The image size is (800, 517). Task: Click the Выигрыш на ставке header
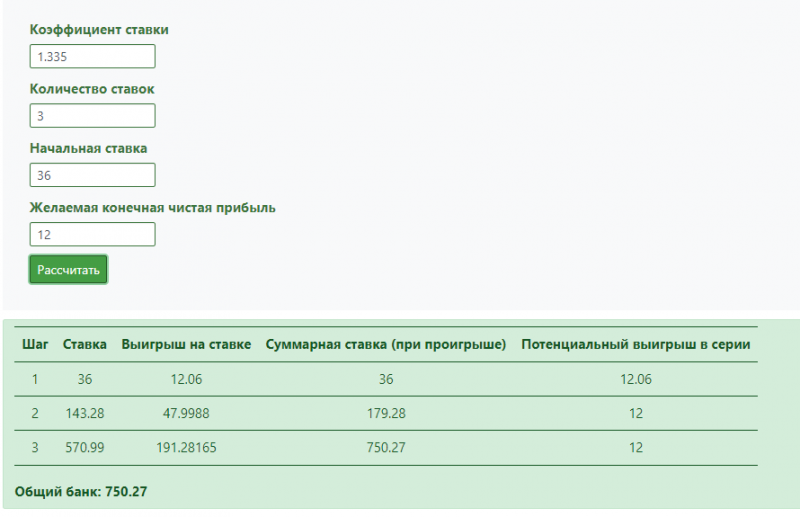pos(186,344)
